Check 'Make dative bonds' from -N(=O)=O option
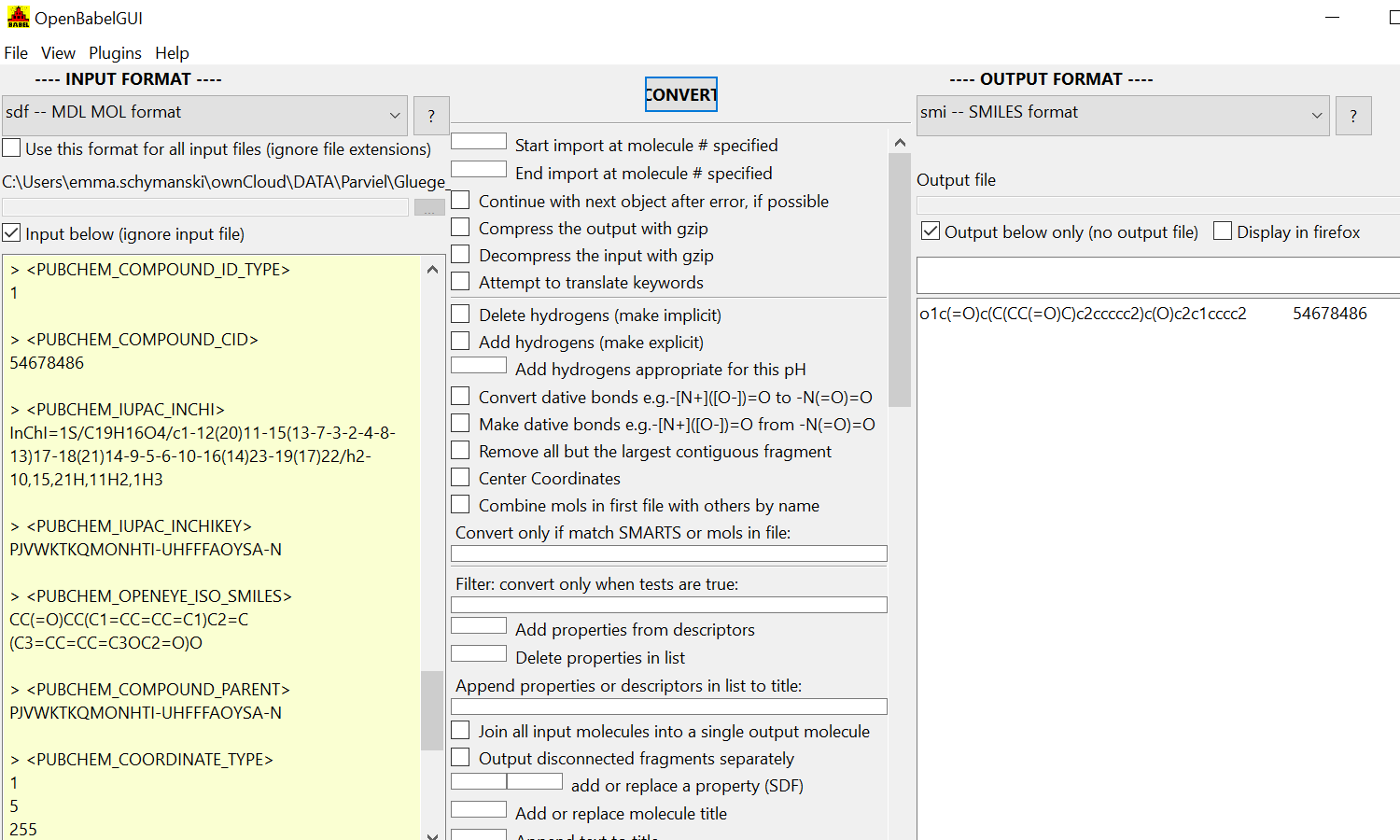 tap(460, 423)
